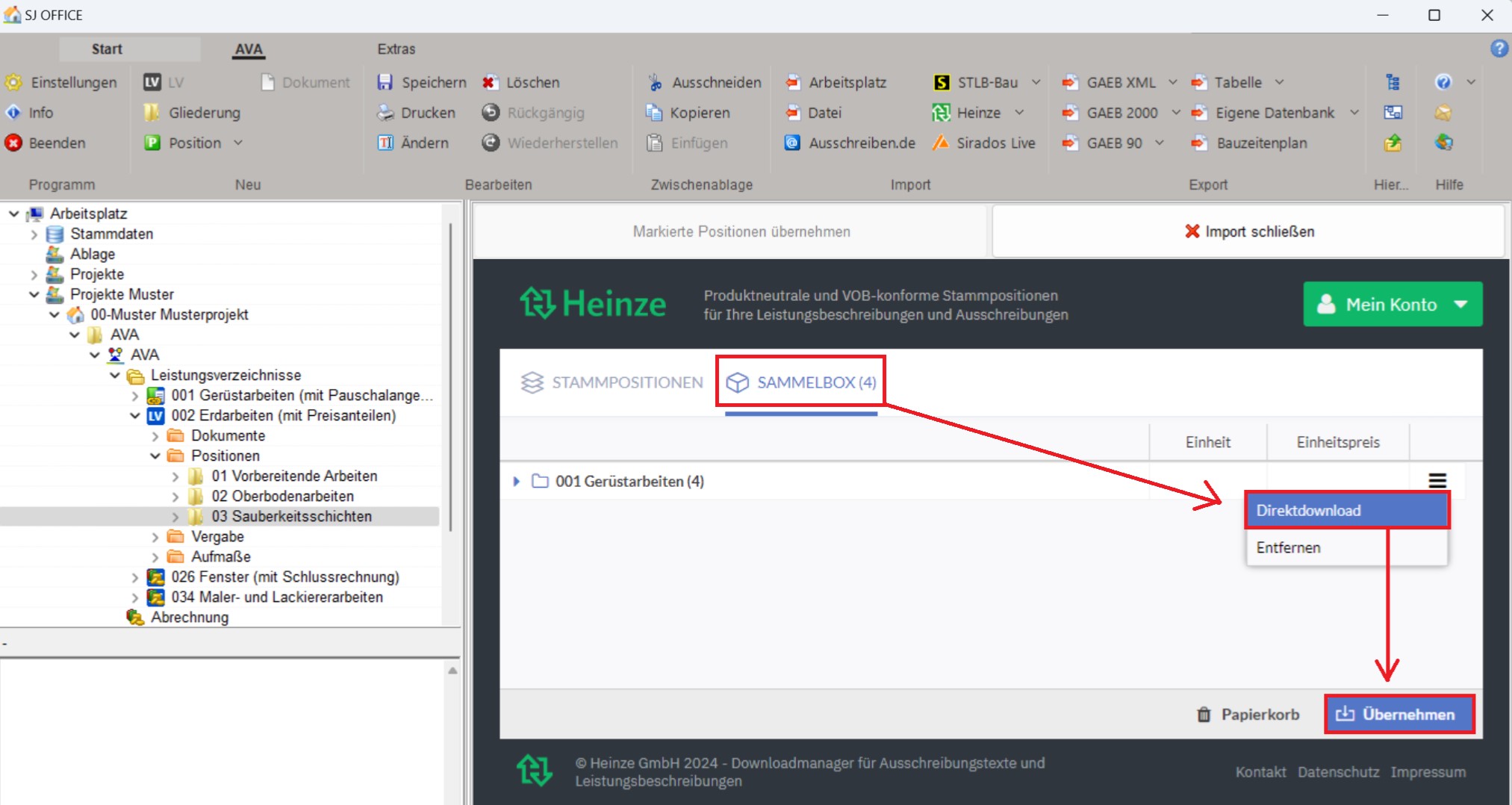Click the Speichern disk icon
The image size is (1512, 805).
(385, 82)
